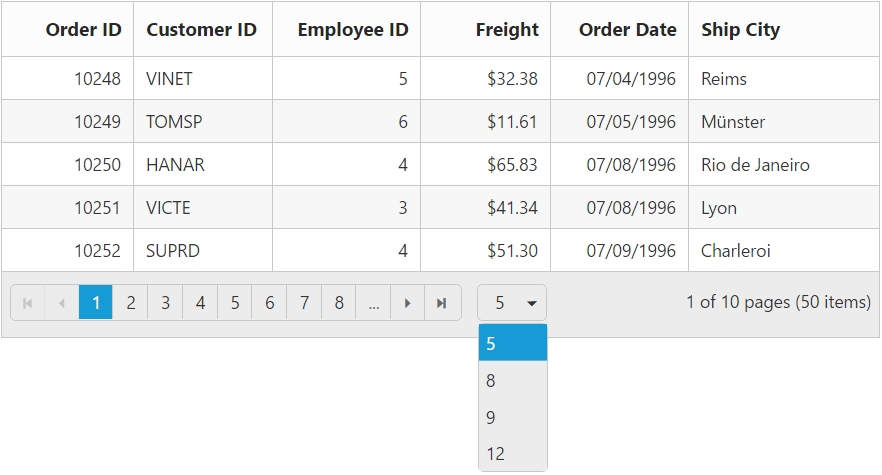Navigate to page 2

click(x=130, y=303)
